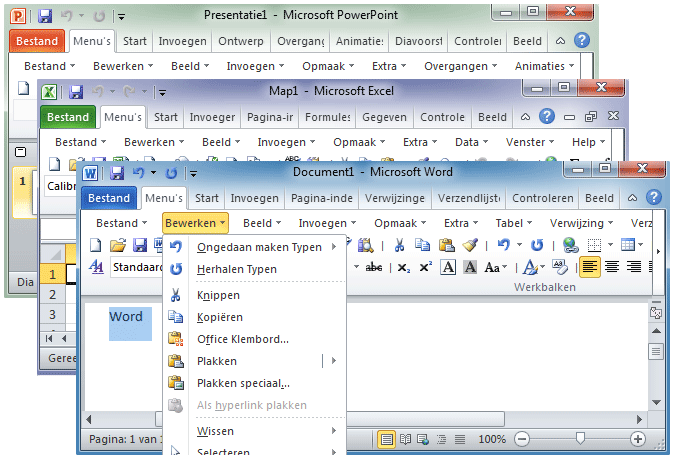Select row 2 header in Excel
This screenshot has width=680, height=460.
(x=52, y=294)
